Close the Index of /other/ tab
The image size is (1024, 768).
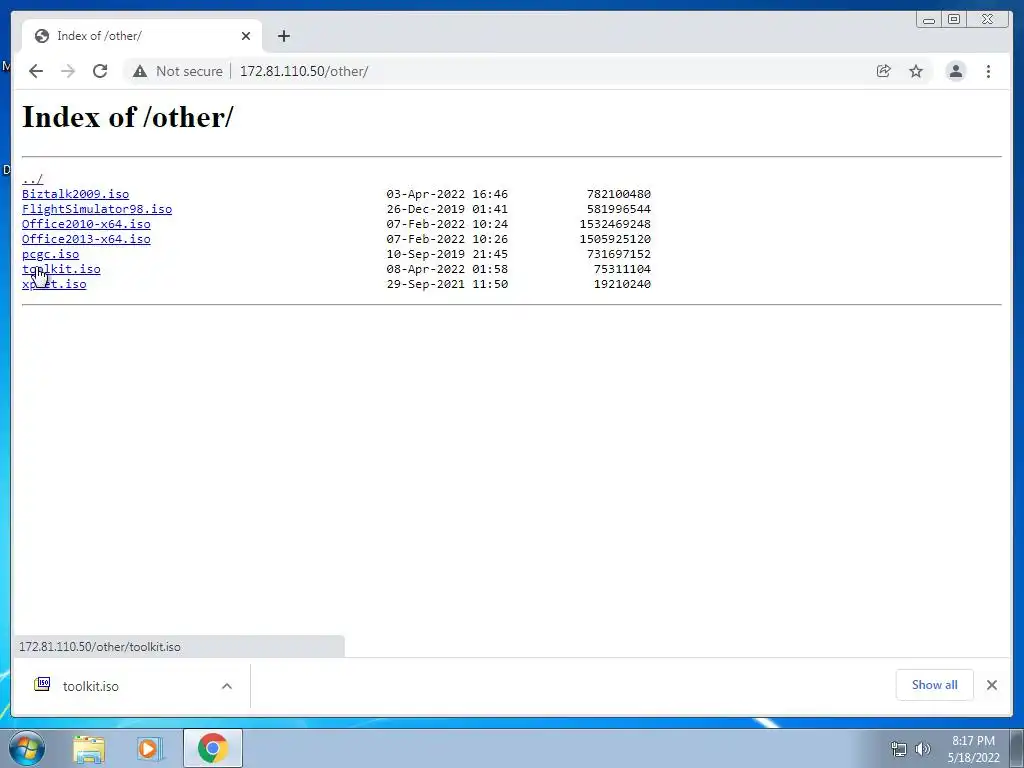246,36
